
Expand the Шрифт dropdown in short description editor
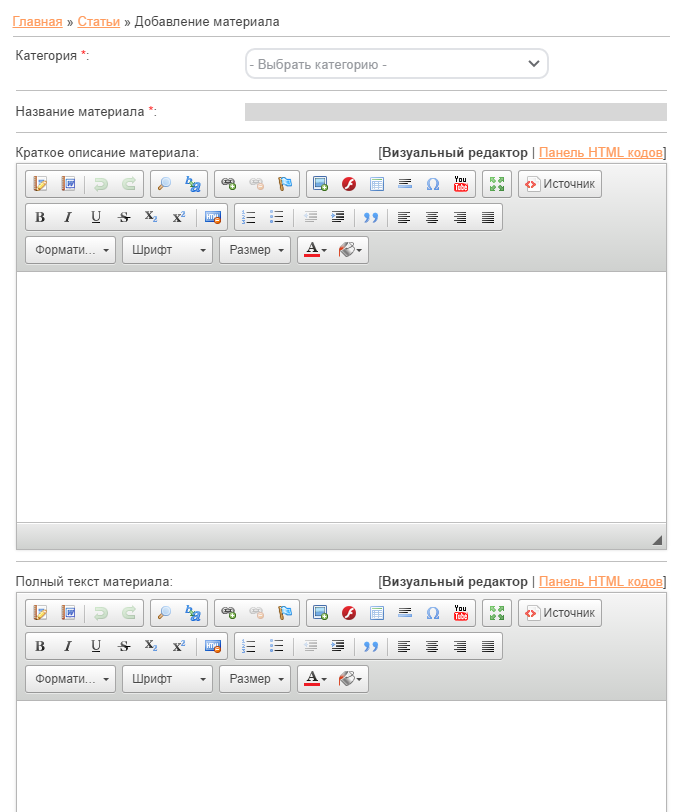167,250
